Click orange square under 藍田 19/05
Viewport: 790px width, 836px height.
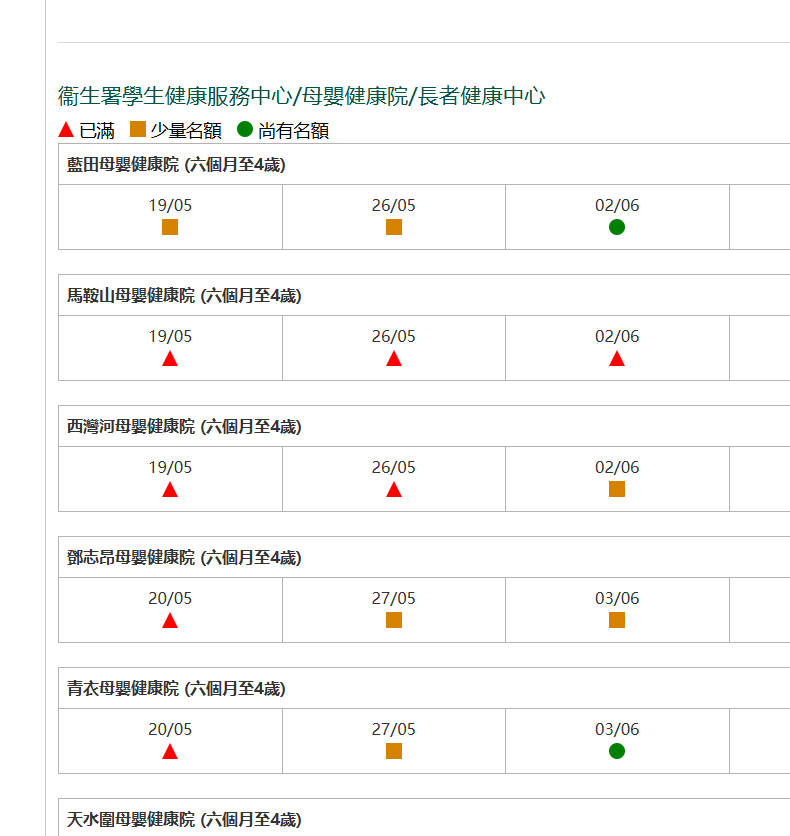(x=170, y=227)
